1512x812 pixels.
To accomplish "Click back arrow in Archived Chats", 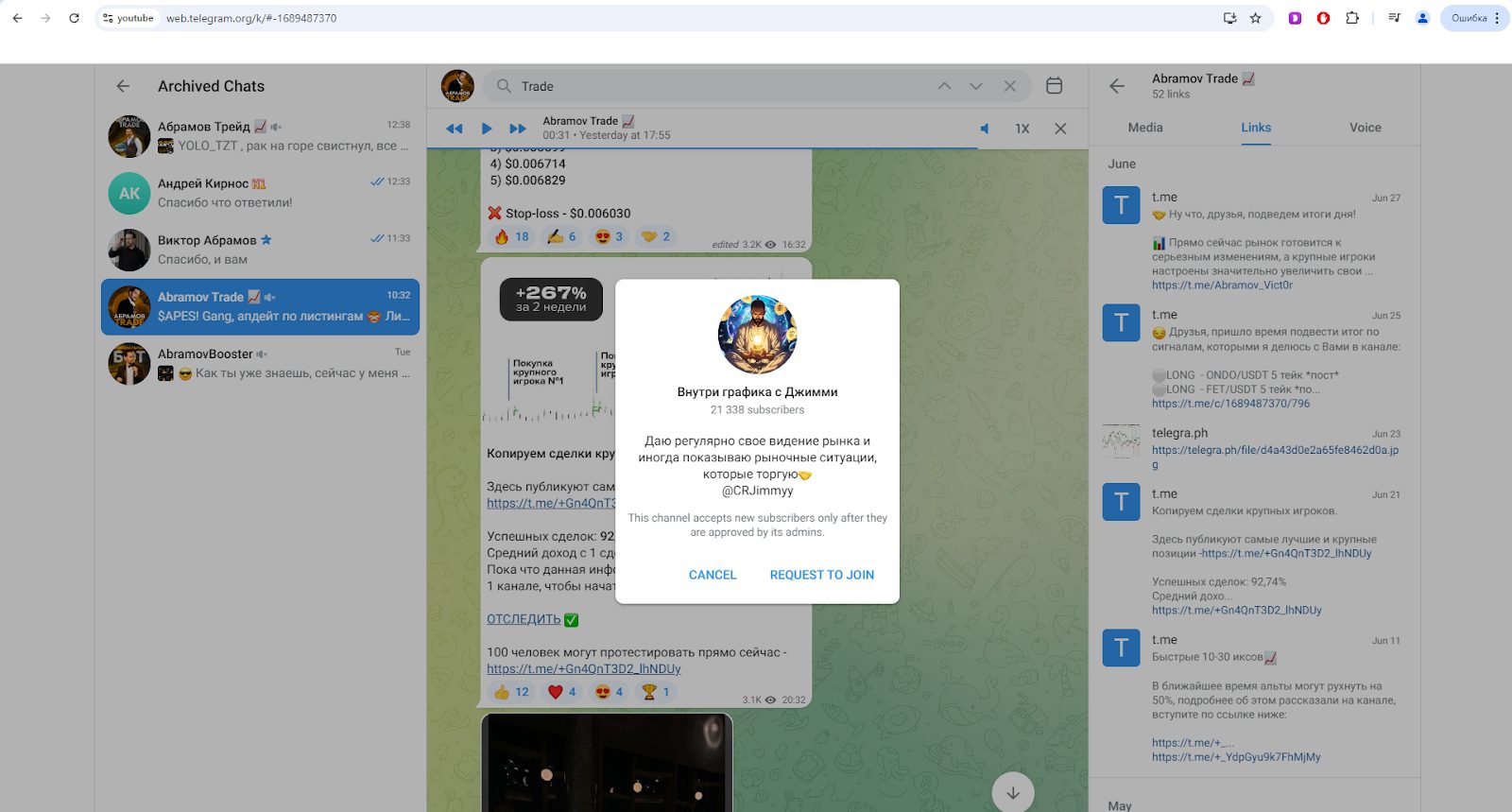I will pos(123,86).
